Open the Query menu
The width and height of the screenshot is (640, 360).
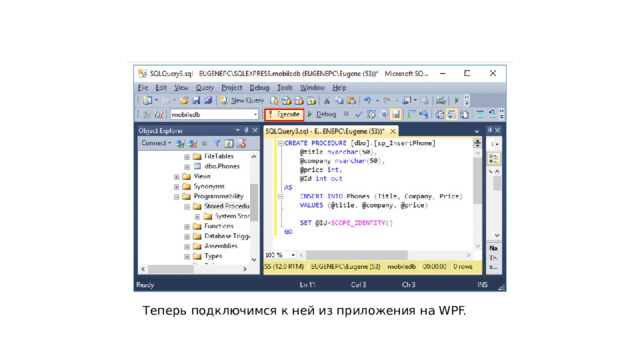coord(204,87)
